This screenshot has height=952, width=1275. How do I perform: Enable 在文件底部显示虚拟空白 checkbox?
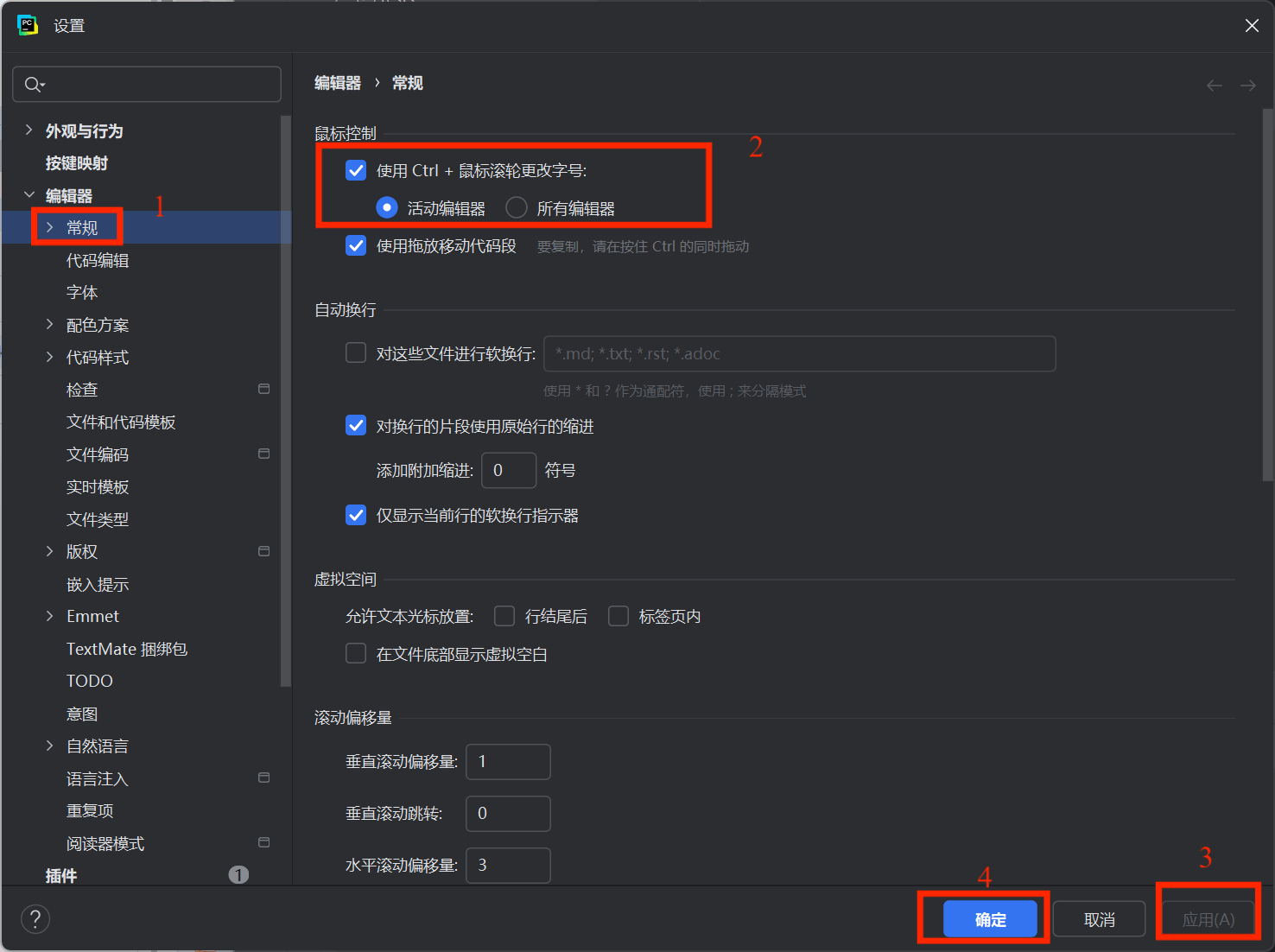(x=356, y=653)
